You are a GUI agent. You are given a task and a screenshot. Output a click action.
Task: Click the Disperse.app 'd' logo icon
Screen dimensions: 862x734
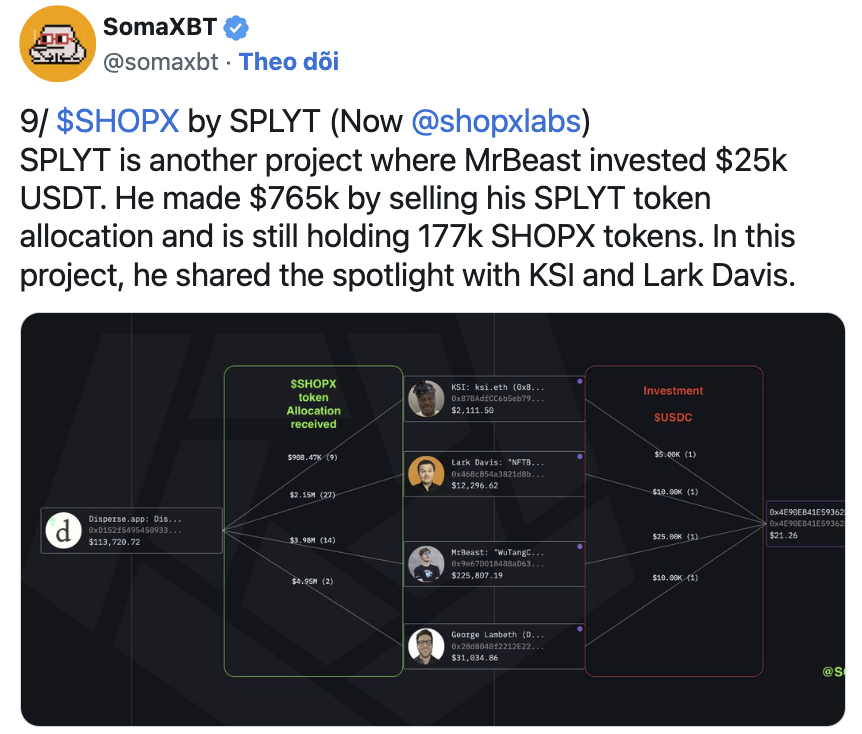pos(64,531)
